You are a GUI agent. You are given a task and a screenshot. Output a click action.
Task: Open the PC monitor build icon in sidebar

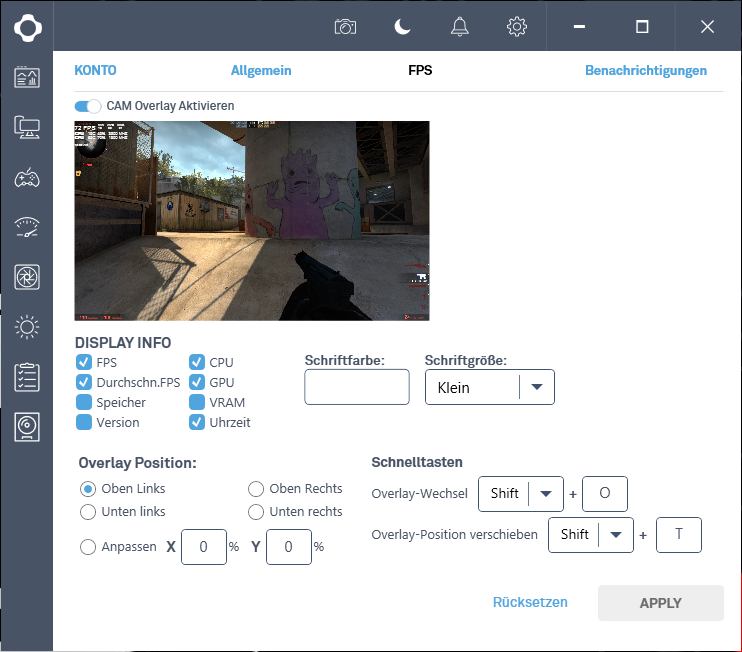[27, 127]
